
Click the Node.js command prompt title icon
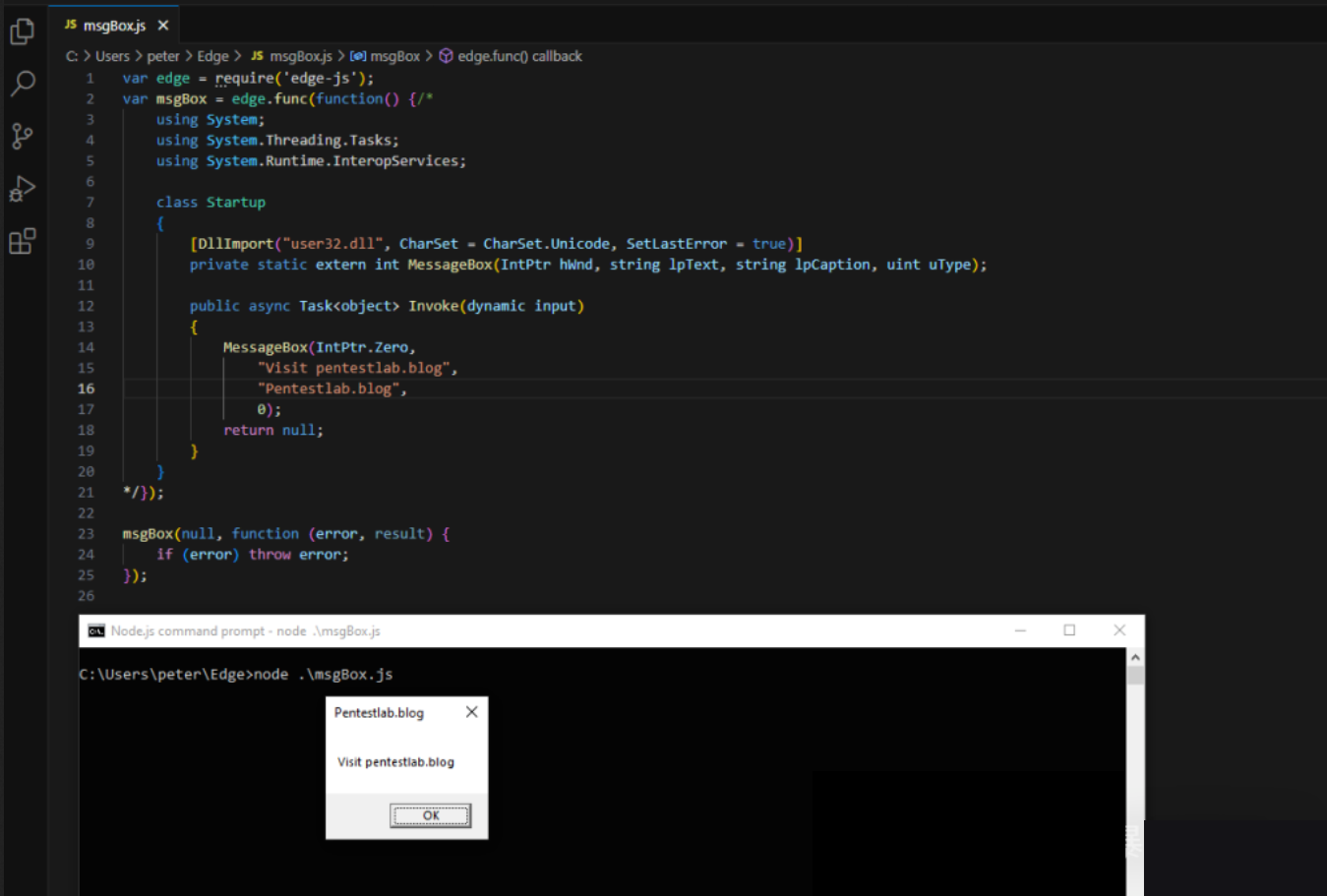coord(96,631)
